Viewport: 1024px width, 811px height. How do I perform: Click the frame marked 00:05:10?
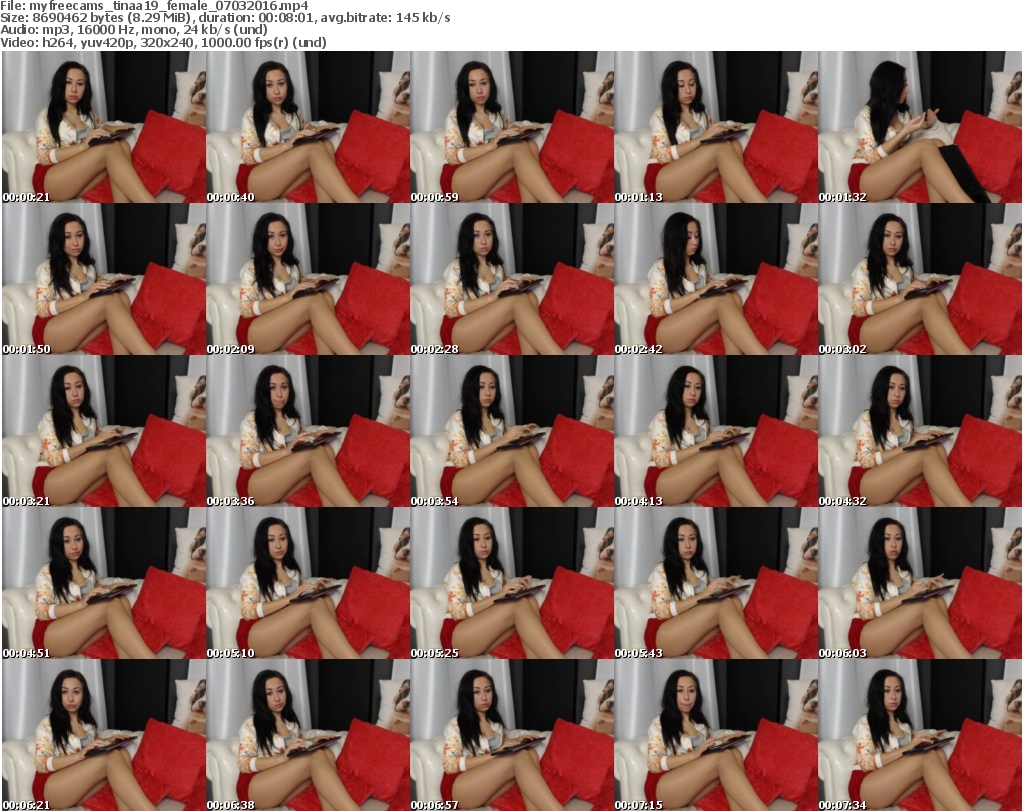pos(308,583)
